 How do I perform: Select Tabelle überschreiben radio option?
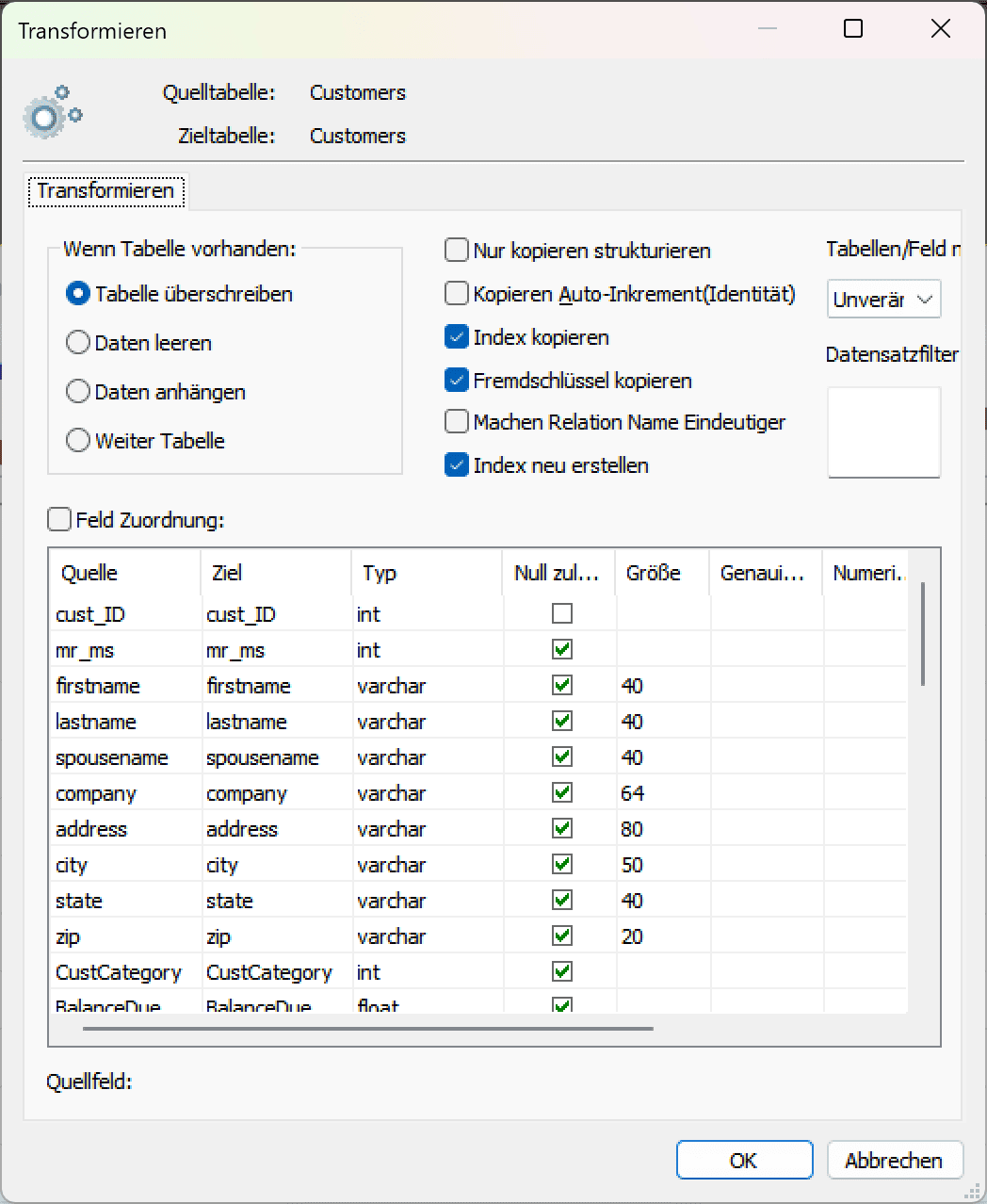78,294
